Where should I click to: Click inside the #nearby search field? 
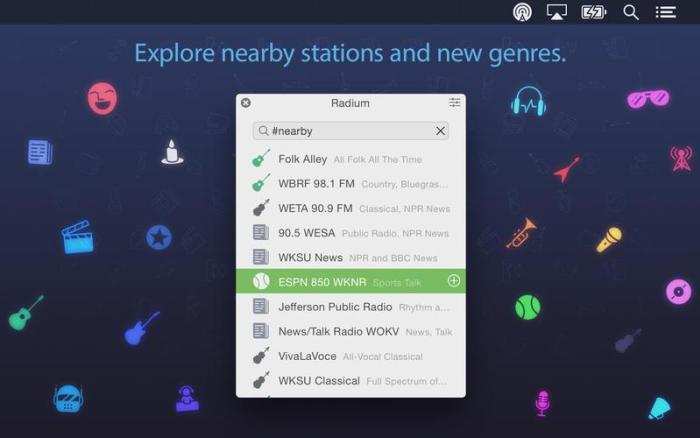point(350,131)
